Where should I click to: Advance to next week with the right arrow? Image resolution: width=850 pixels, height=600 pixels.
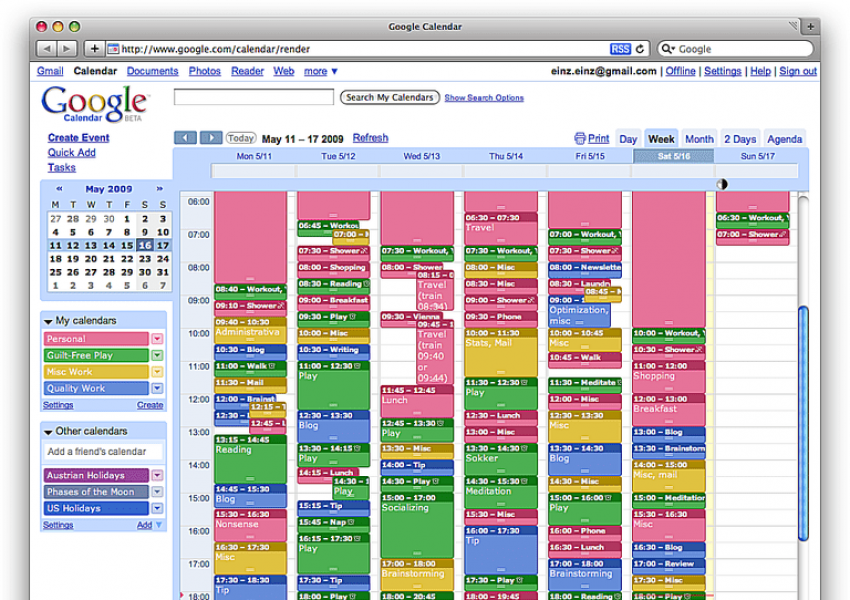click(x=211, y=138)
